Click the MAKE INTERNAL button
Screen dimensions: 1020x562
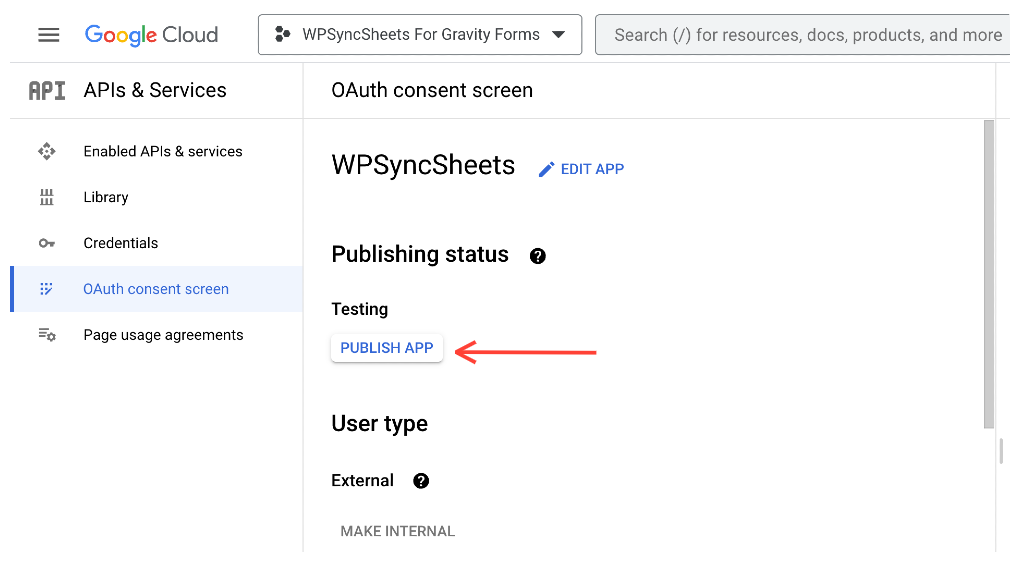(397, 531)
